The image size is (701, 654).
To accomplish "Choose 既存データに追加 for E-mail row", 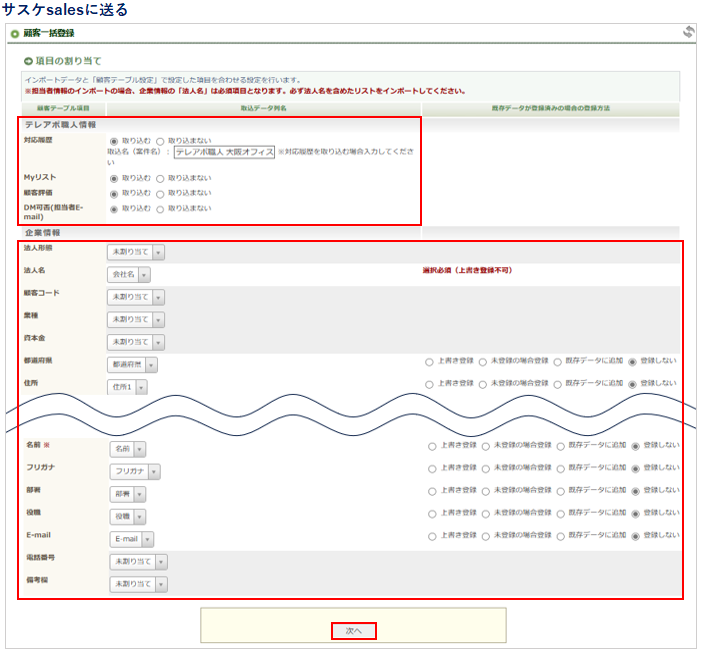I will pyautogui.click(x=561, y=536).
